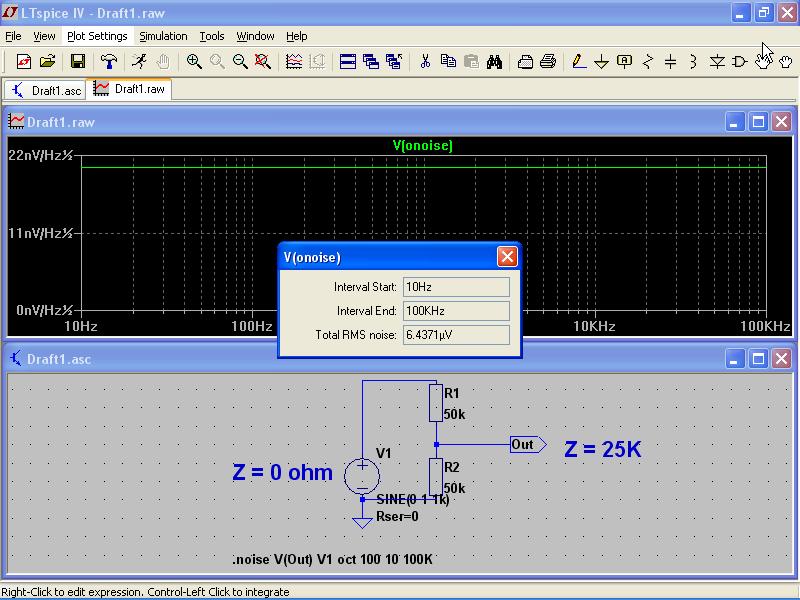Click the 'Z = 25K' annotation text

pyautogui.click(x=603, y=449)
